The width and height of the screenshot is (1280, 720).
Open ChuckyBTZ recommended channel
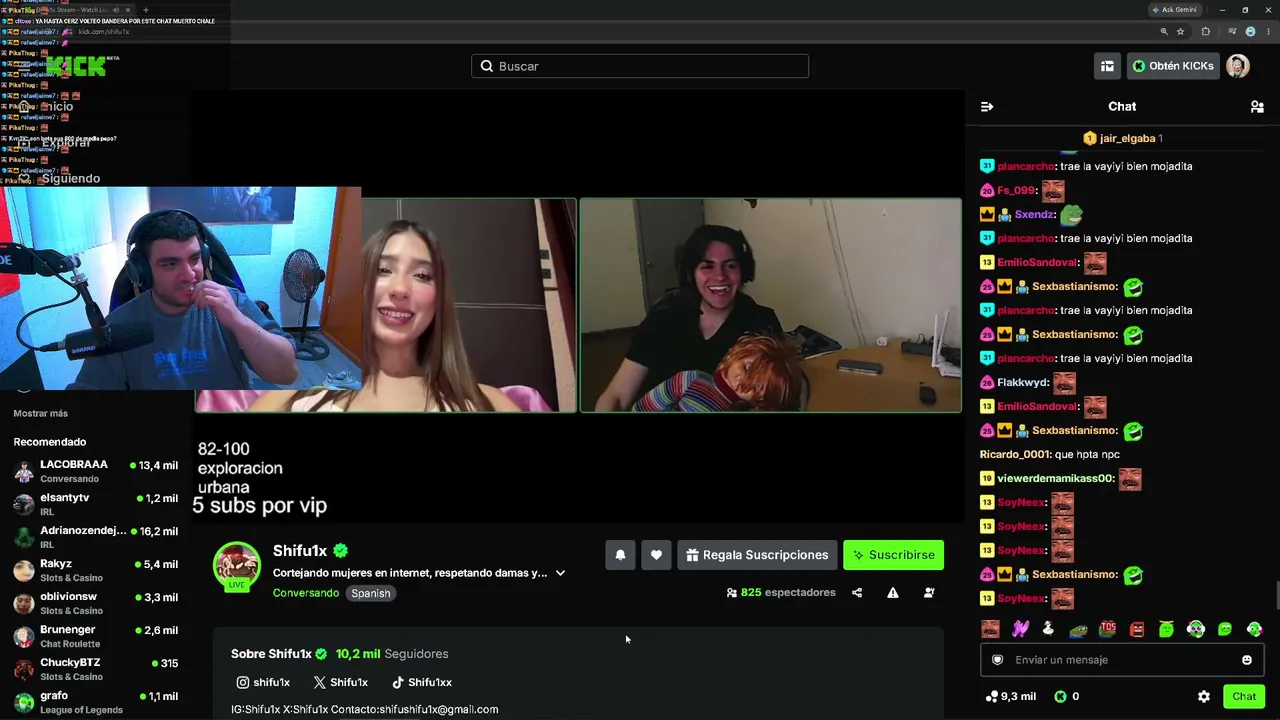pos(96,669)
